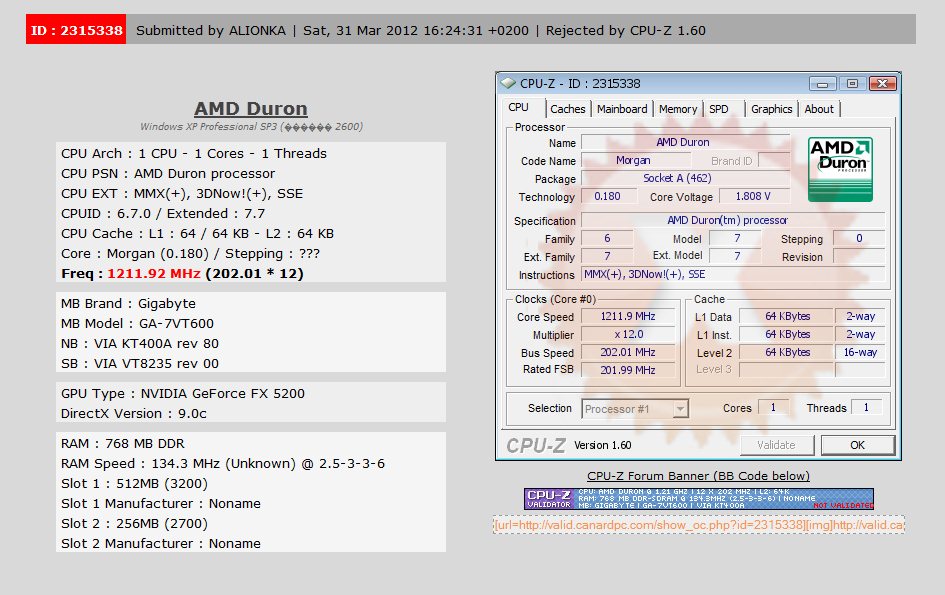945x595 pixels.
Task: Click the Slot 1 : 512MB (3200) line
Action: point(134,483)
